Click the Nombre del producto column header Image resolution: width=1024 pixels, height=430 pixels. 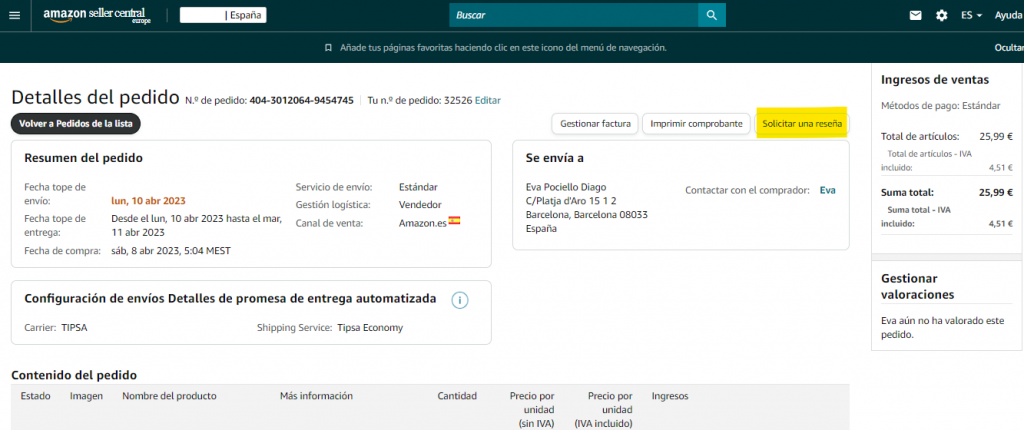[x=169, y=396]
